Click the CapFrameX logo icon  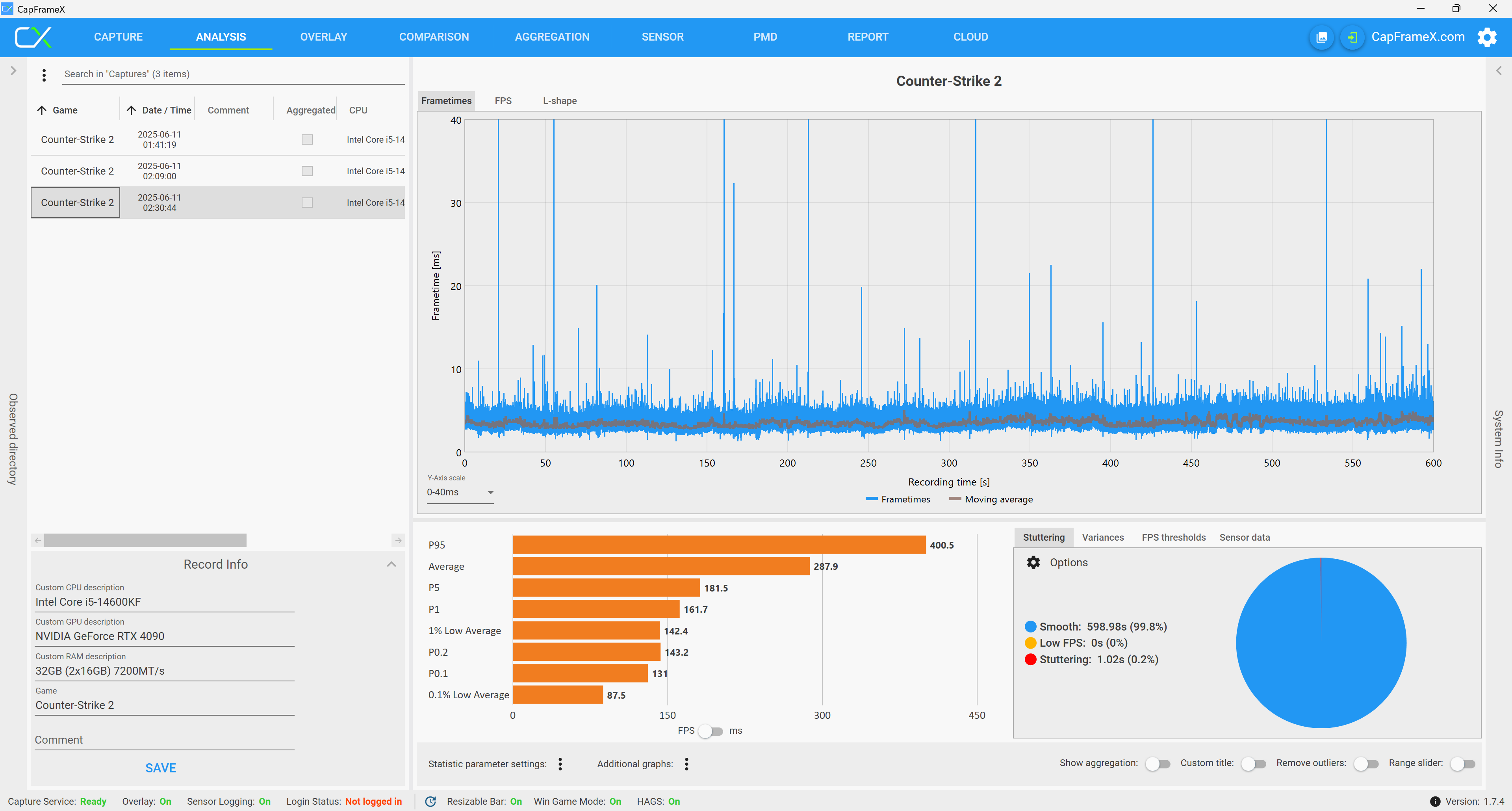(x=33, y=37)
